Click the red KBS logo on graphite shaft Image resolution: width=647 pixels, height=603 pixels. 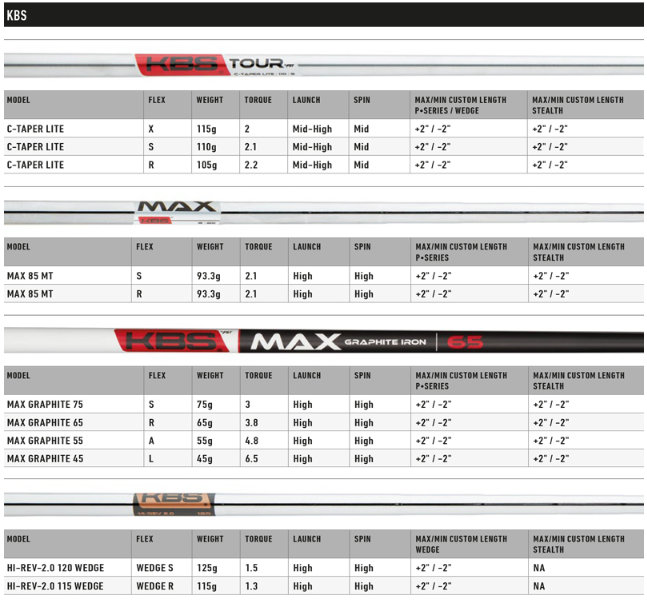(177, 341)
